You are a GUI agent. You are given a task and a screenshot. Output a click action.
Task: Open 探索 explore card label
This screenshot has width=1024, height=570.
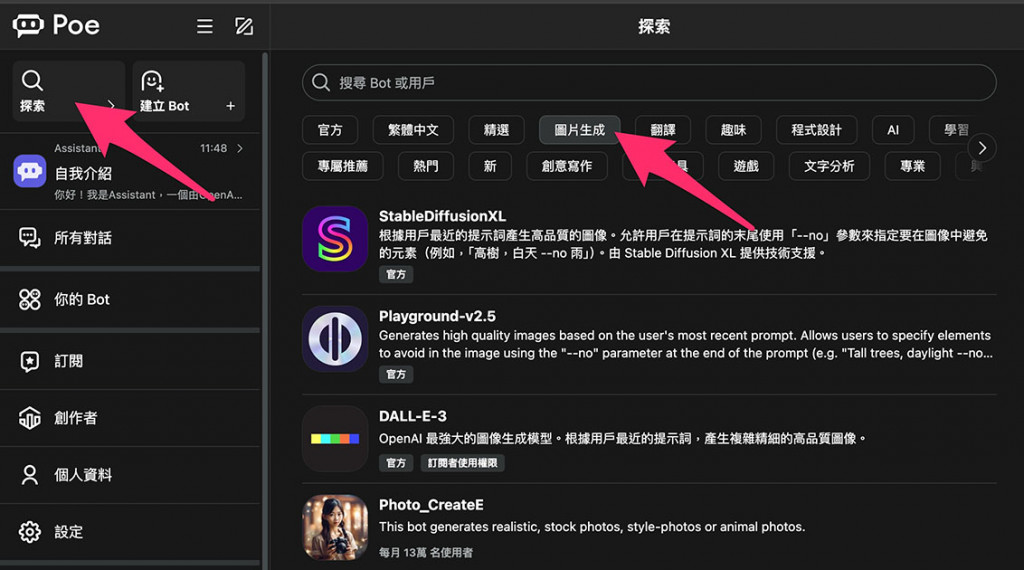point(32,106)
